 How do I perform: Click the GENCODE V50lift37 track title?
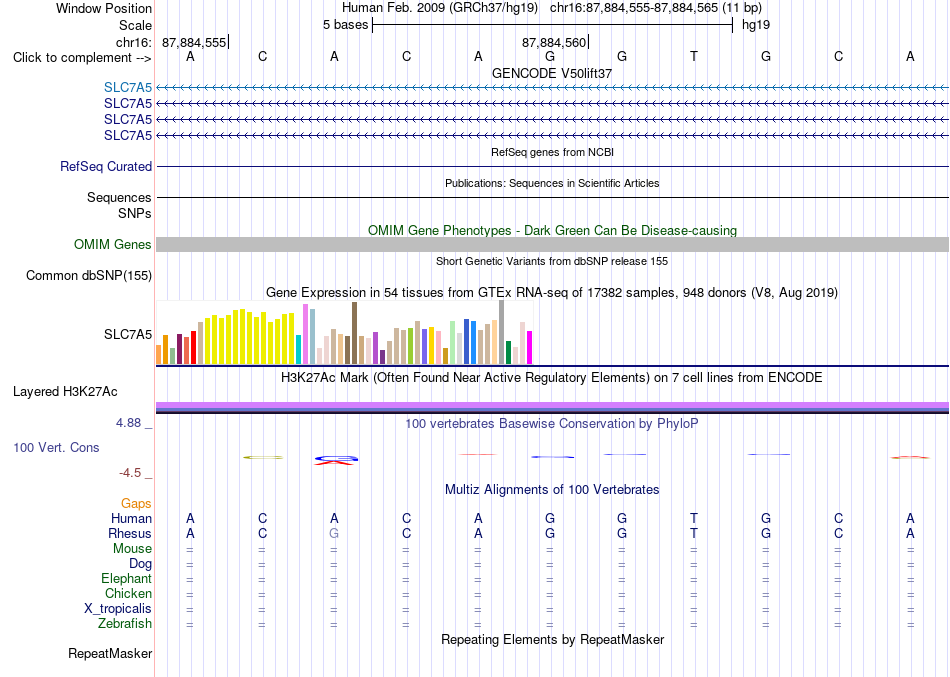pos(552,73)
